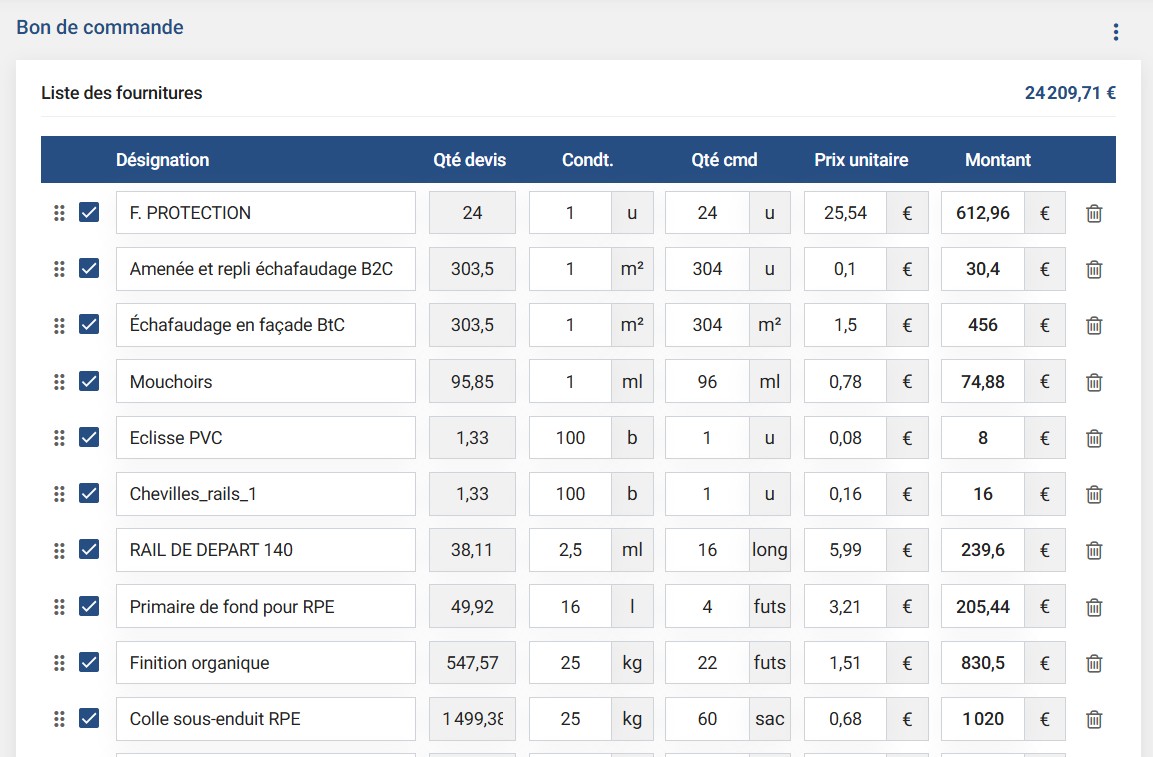Focus the unit price field of RAIL DE DEPART 140

click(x=845, y=550)
